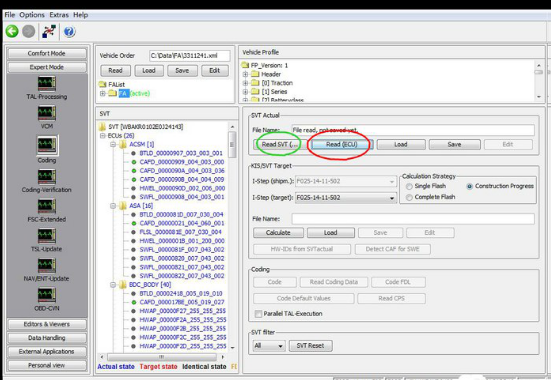This screenshot has width=551, height=380.
Task: Open External Applications panel
Action: click(47, 352)
